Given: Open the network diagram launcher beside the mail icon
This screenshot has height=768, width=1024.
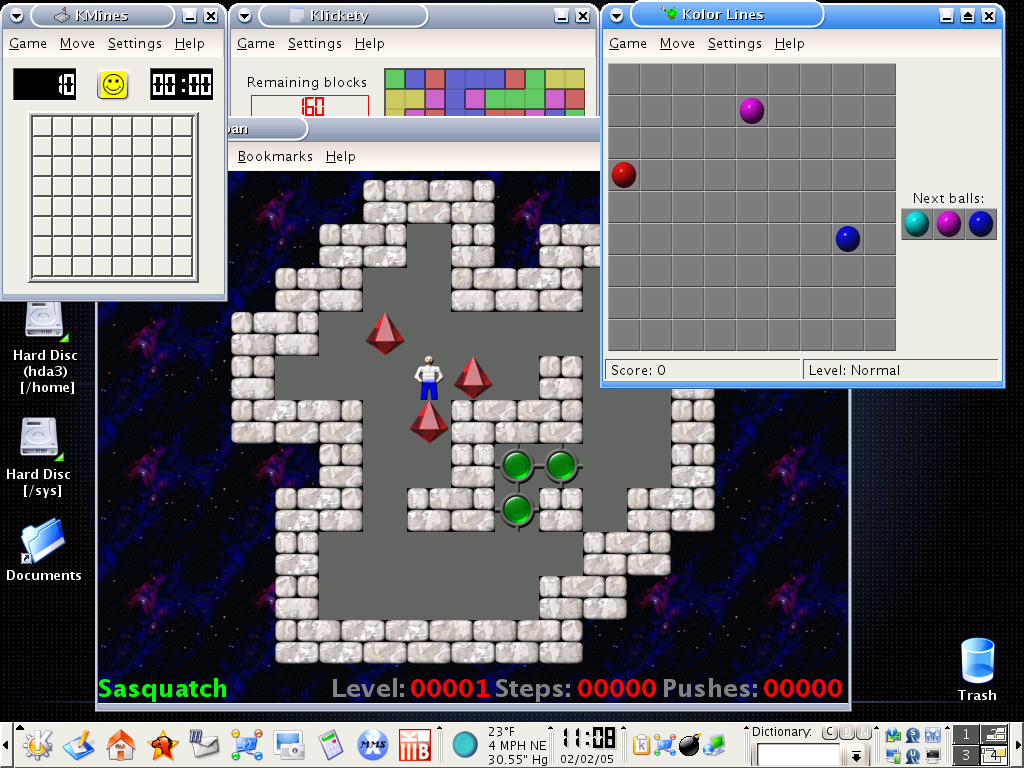Looking at the screenshot, I should (247, 744).
